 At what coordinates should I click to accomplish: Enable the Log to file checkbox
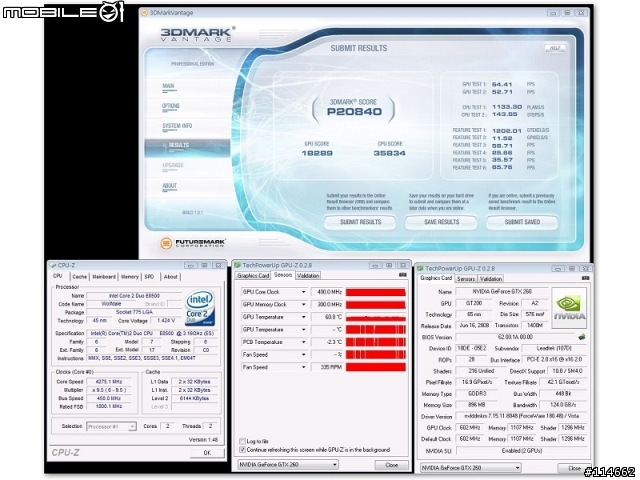[x=242, y=441]
